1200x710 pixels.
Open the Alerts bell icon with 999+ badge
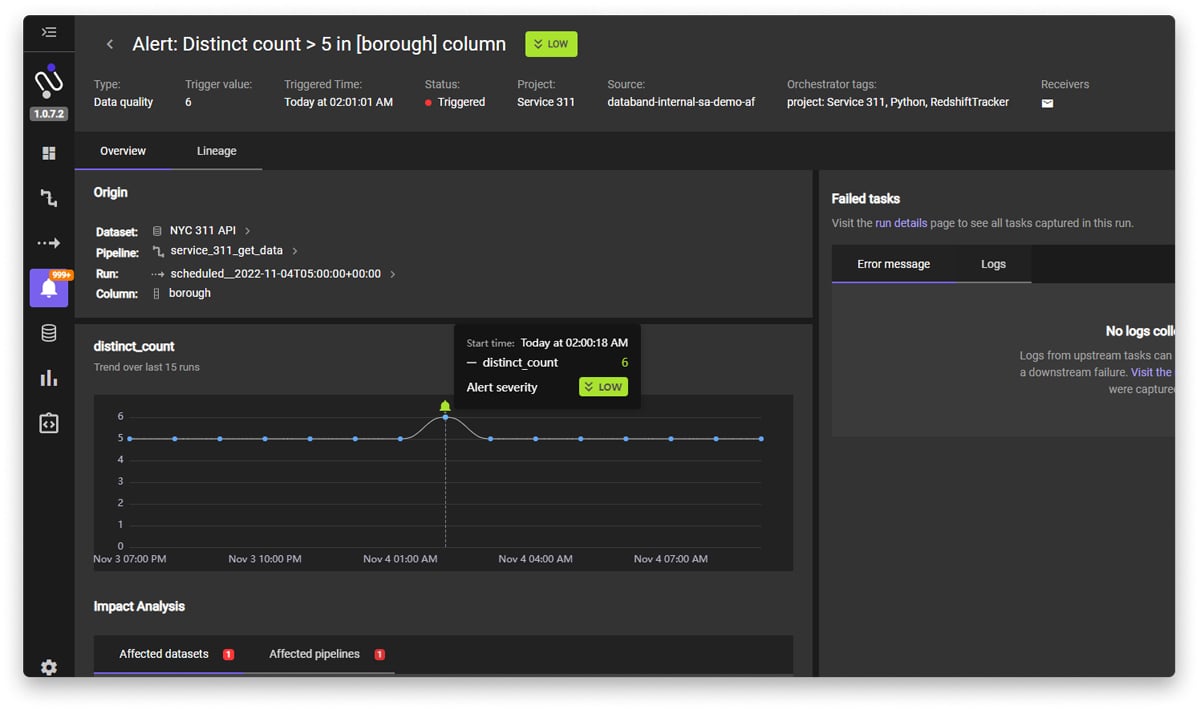pyautogui.click(x=48, y=288)
